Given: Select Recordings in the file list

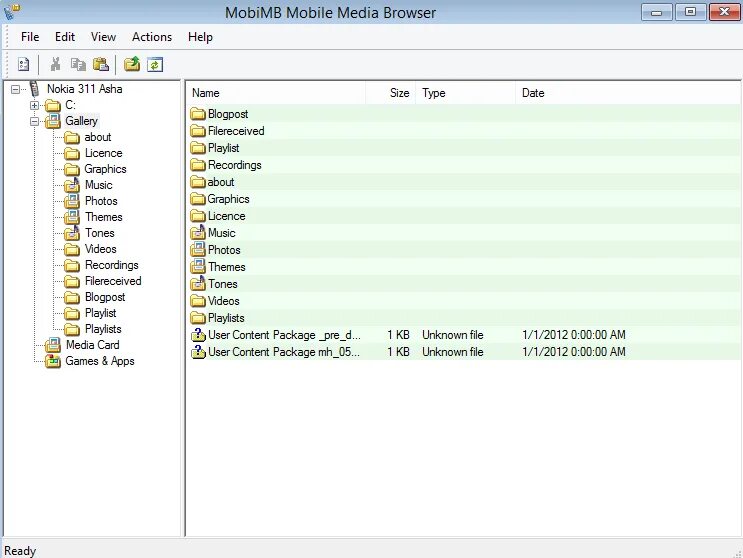Looking at the screenshot, I should pos(235,165).
